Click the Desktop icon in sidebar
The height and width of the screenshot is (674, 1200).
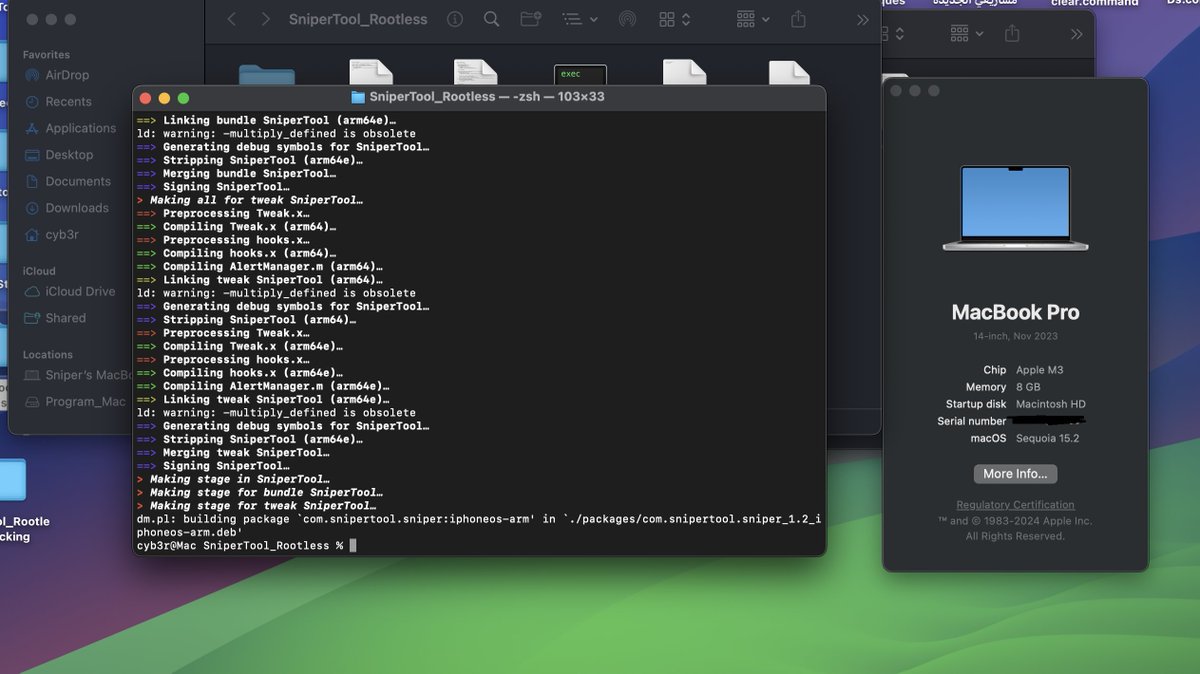coord(31,155)
